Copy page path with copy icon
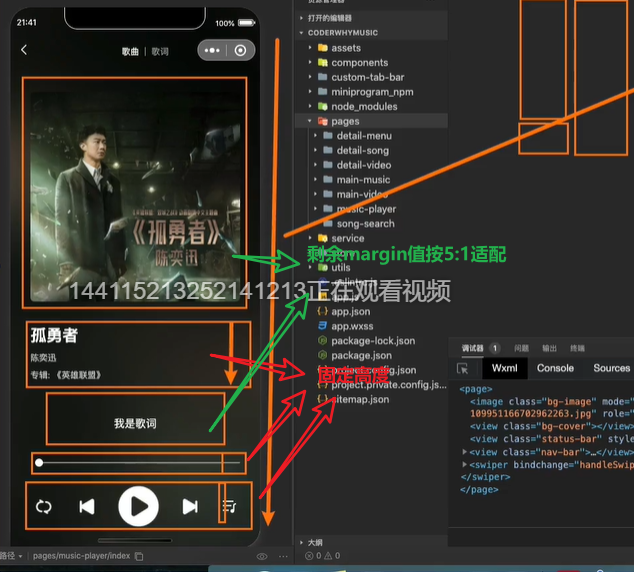This screenshot has width=634, height=572. point(139,556)
